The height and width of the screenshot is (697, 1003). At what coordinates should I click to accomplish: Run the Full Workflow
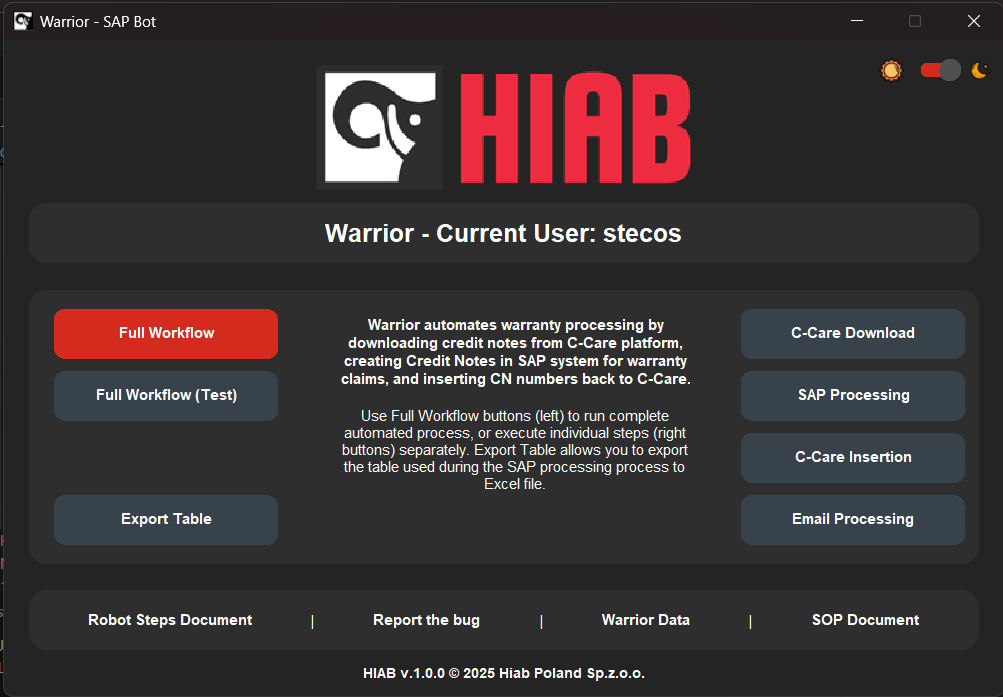(x=166, y=334)
